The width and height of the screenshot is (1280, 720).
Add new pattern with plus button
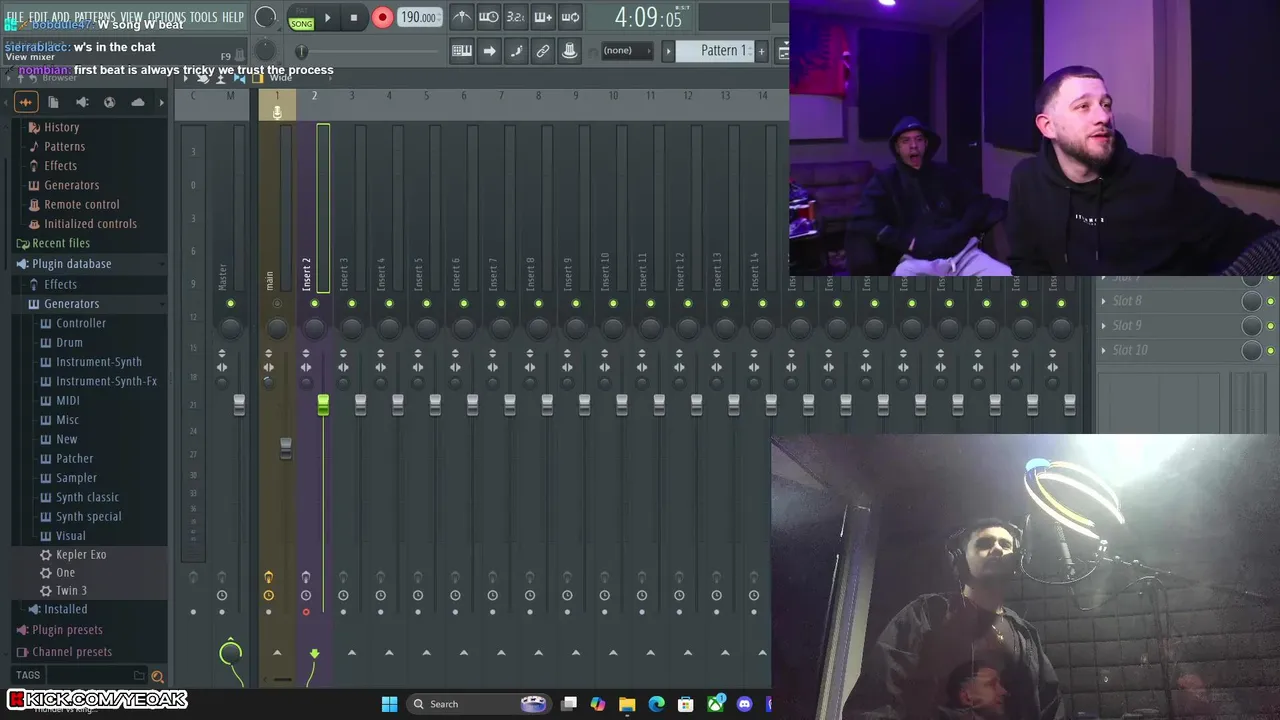761,51
